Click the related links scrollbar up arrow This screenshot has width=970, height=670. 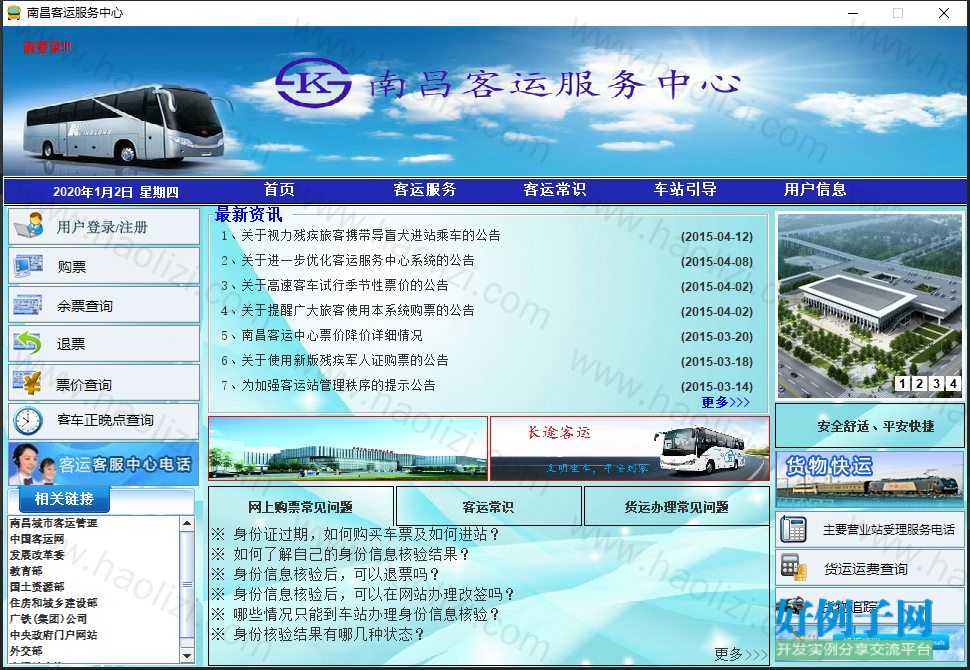click(x=187, y=524)
